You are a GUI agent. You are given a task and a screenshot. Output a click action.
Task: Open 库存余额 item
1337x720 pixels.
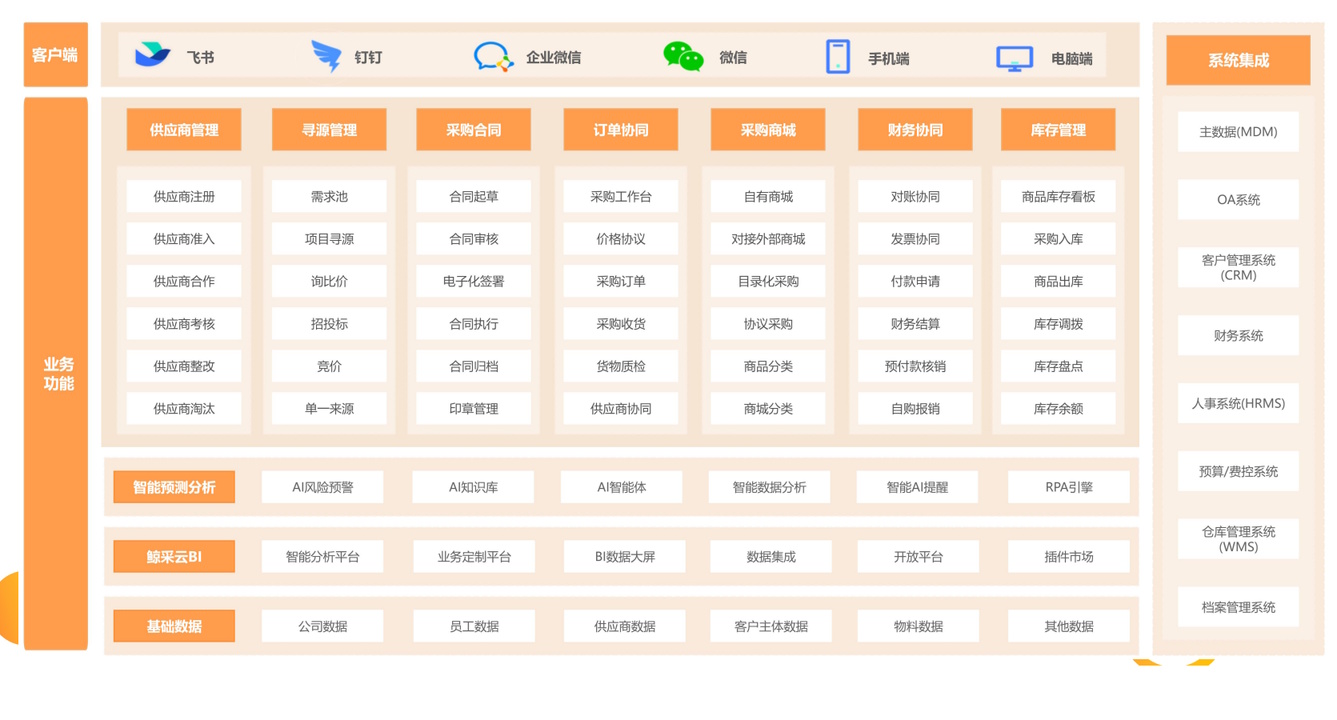coord(1058,408)
